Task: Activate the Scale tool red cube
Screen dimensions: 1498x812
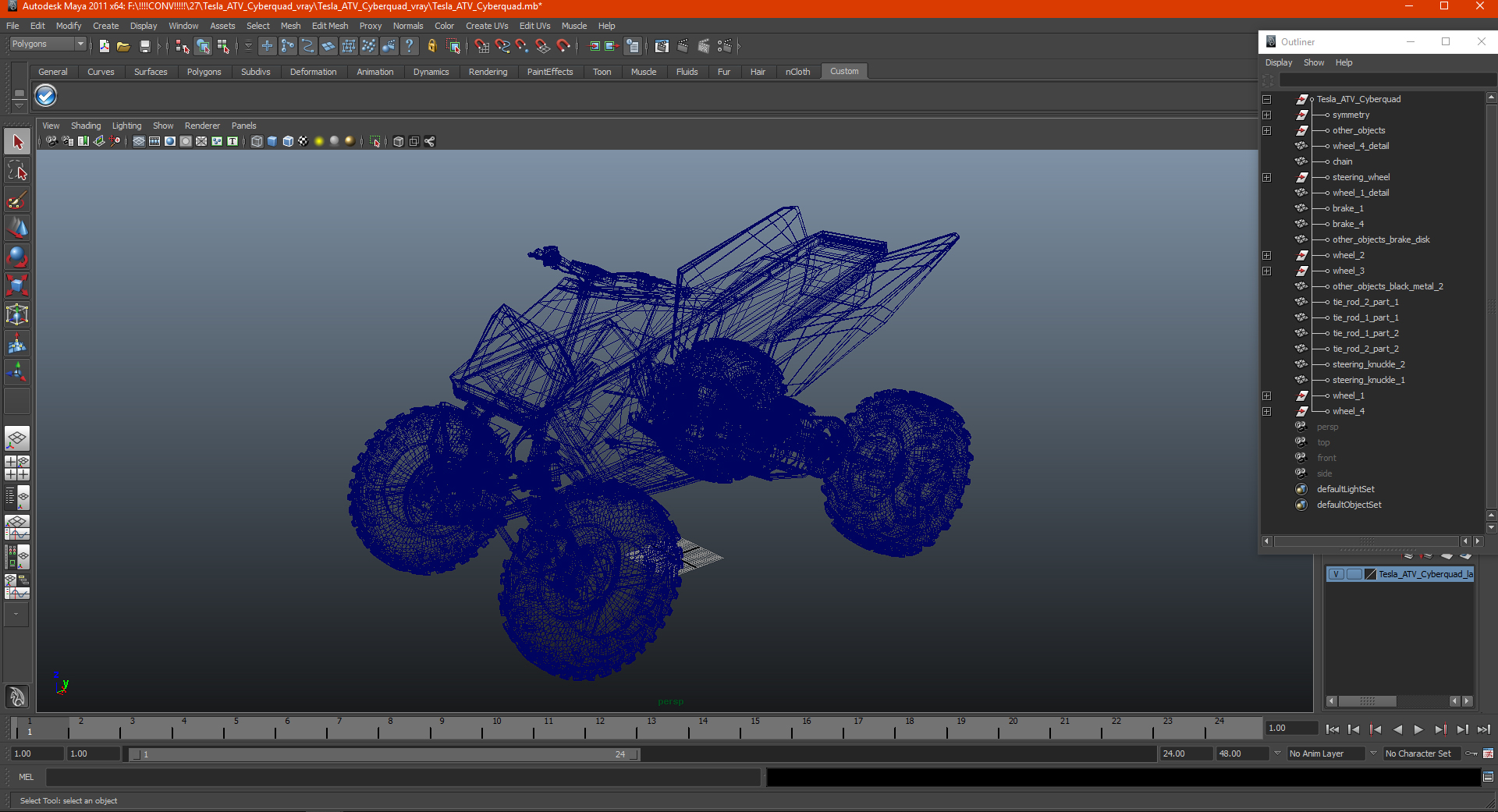Action: tap(17, 285)
